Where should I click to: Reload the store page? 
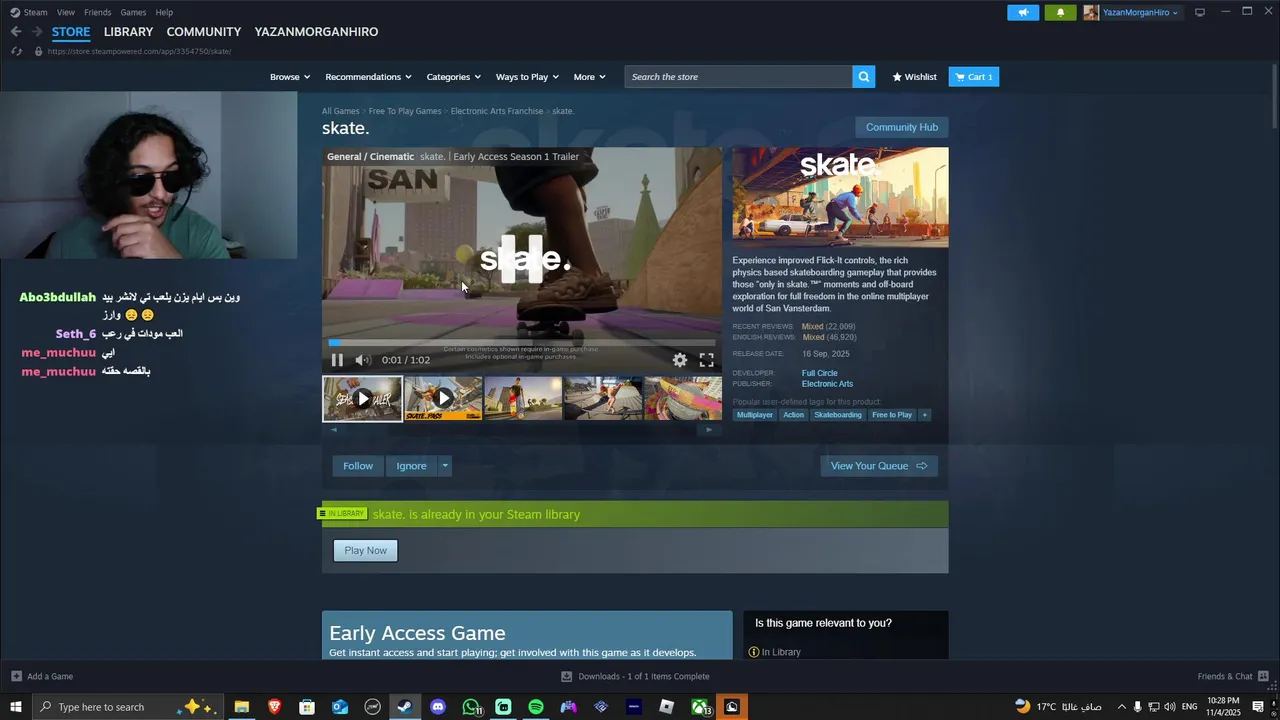(16, 51)
